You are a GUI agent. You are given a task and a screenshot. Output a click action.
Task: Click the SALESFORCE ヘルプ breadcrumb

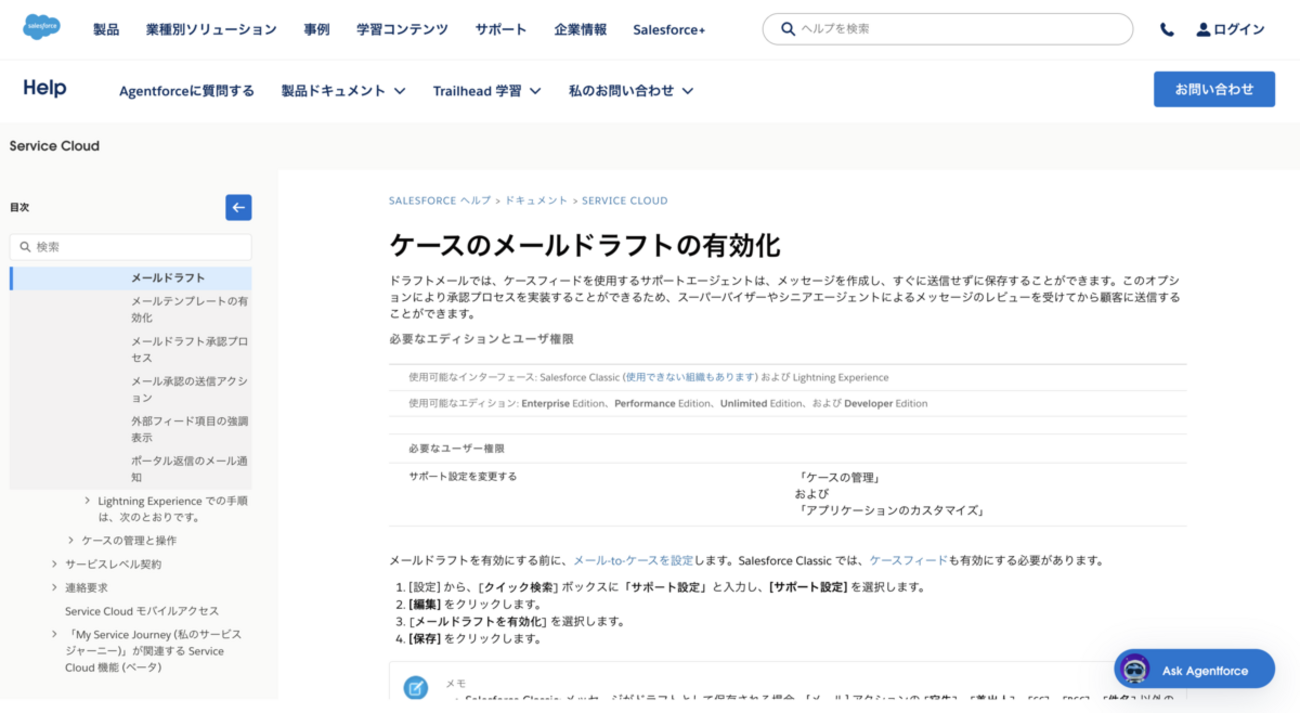[440, 201]
